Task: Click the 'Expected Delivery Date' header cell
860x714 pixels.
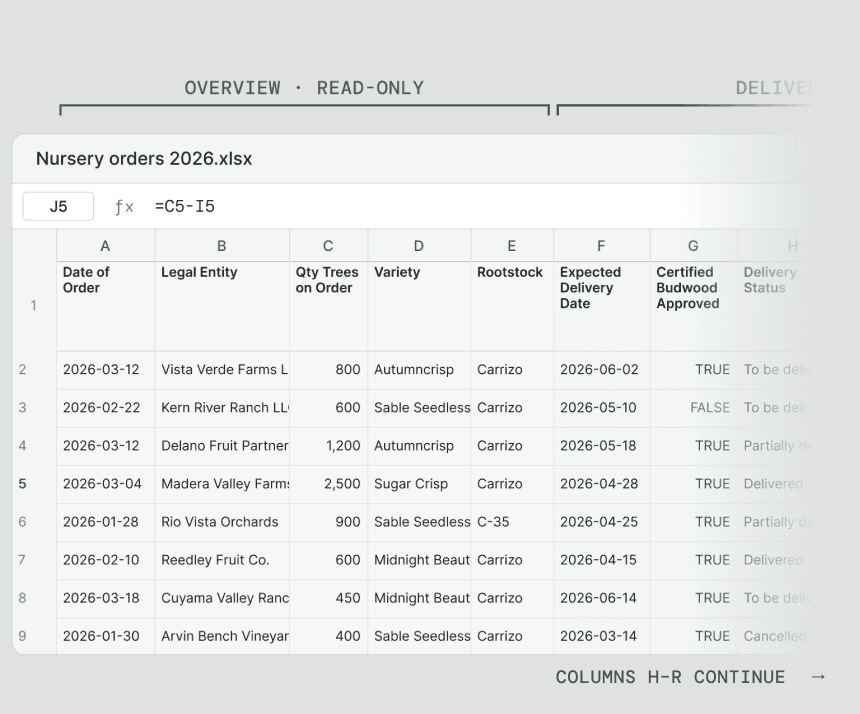Action: coord(602,306)
